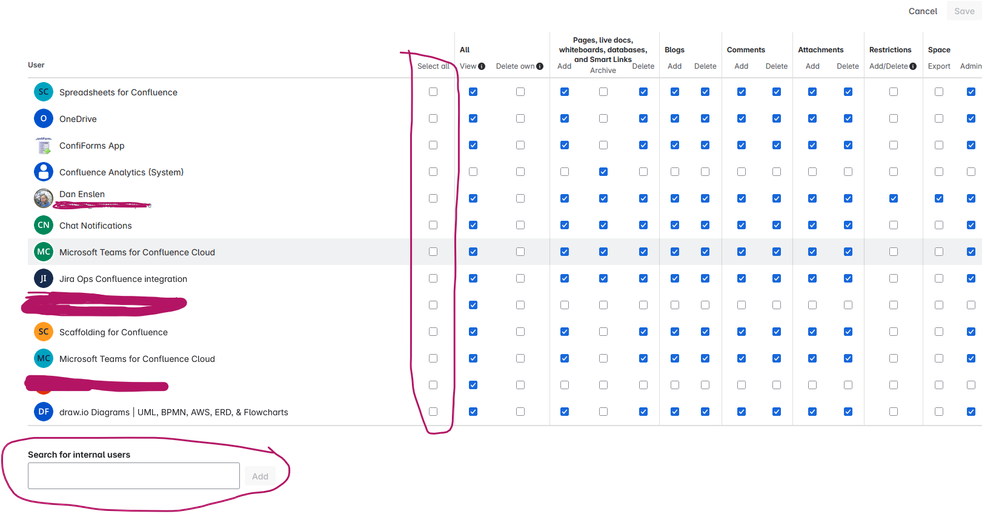Screen dimensions: 999x513
Task: Click the Attachments column group header
Action: [x=821, y=50]
